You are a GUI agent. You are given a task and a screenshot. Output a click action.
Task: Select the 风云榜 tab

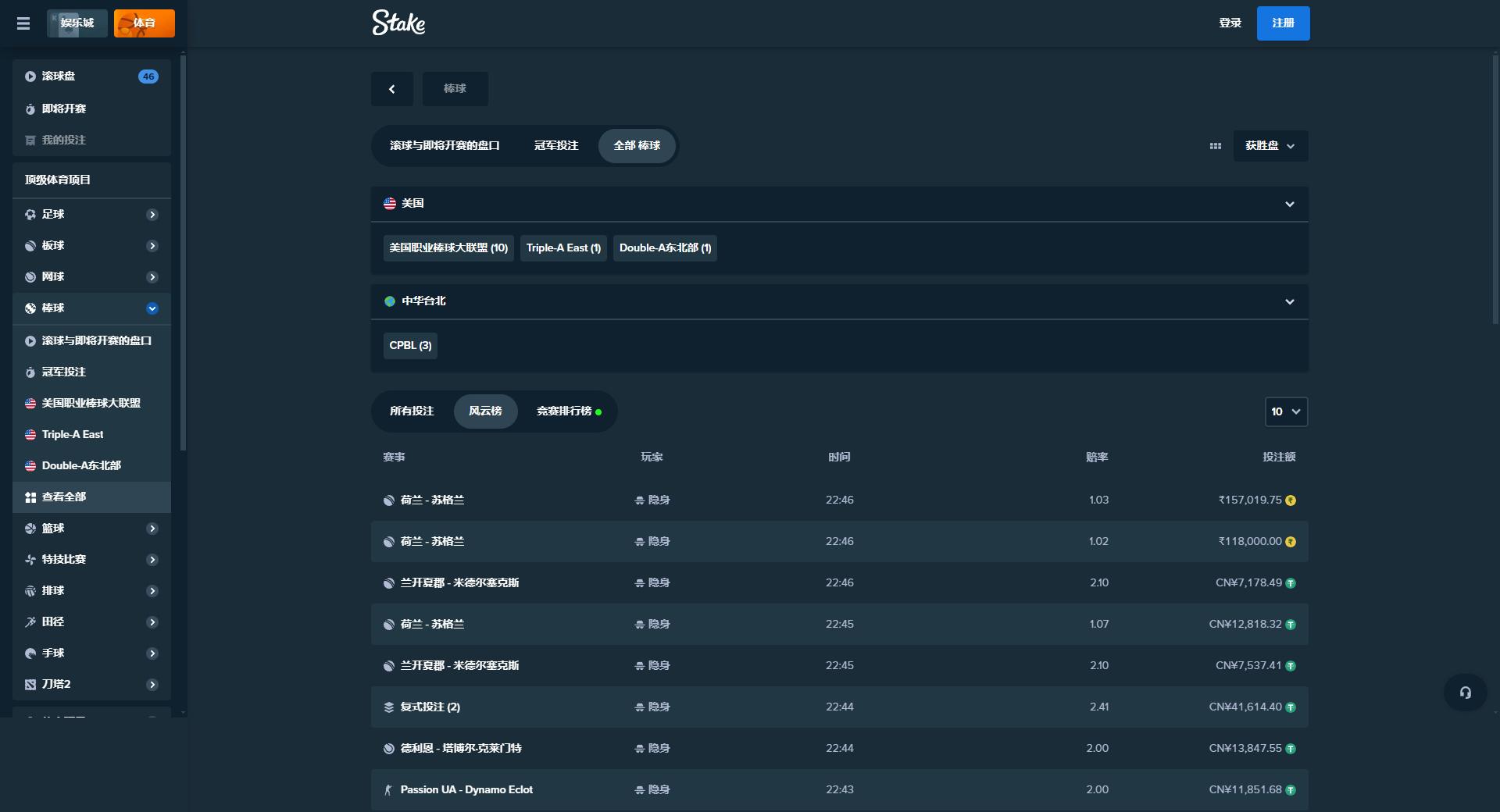[485, 411]
